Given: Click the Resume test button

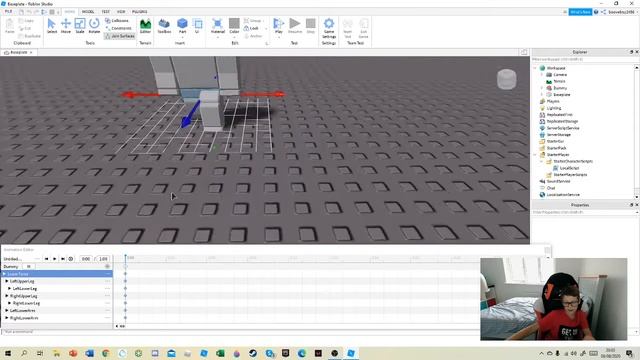Looking at the screenshot, I should [295, 26].
